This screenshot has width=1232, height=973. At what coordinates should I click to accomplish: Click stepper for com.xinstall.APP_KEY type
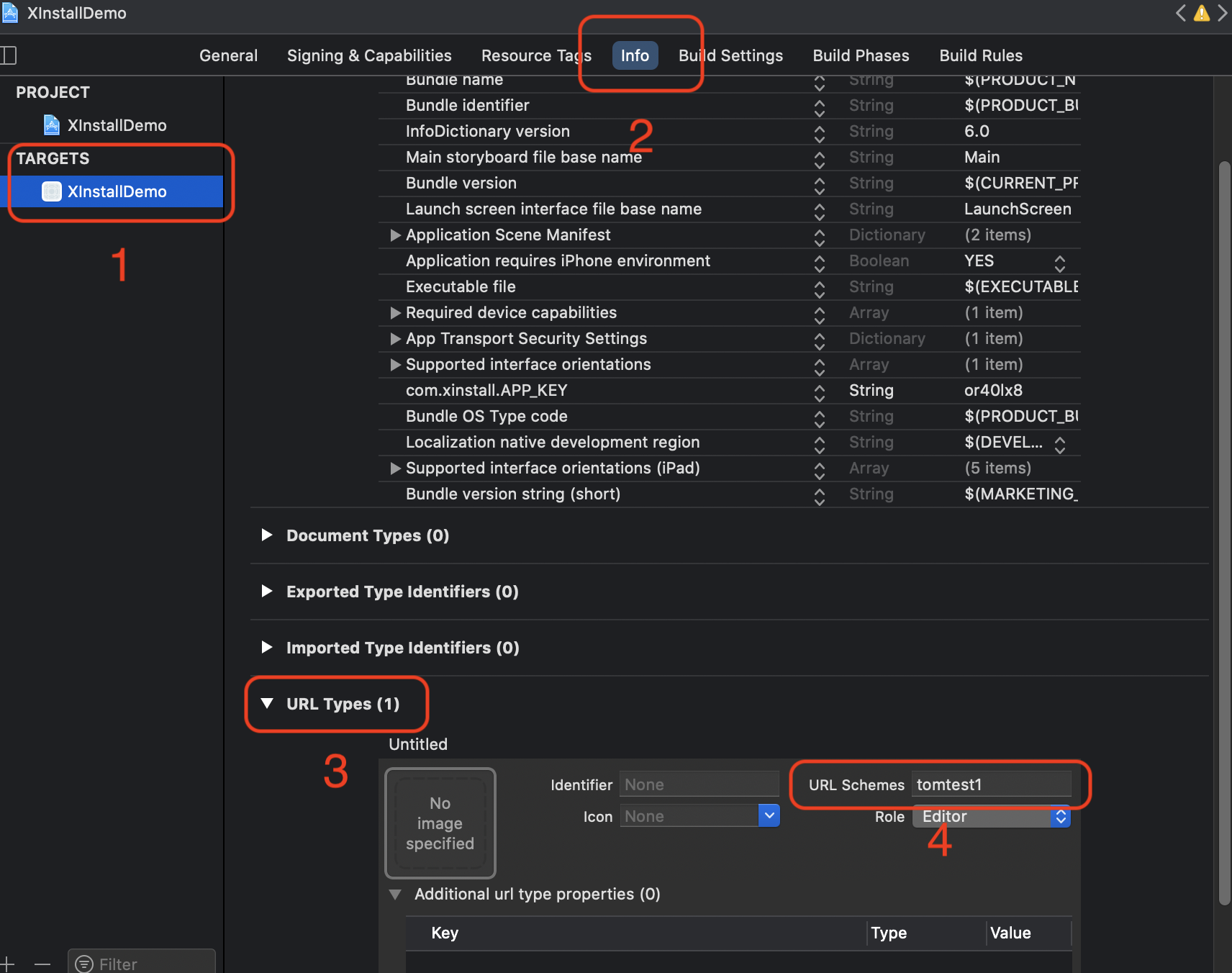coord(819,392)
